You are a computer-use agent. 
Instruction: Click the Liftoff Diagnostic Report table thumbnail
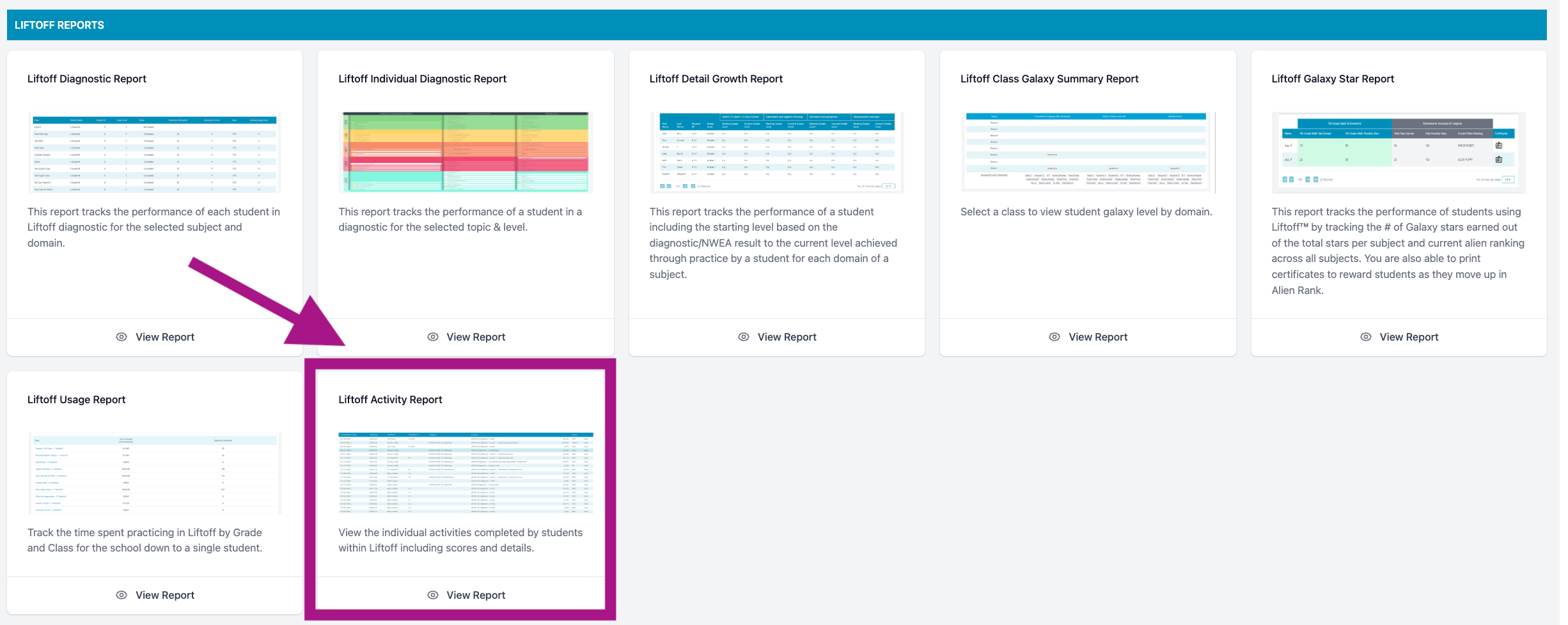(x=155, y=152)
